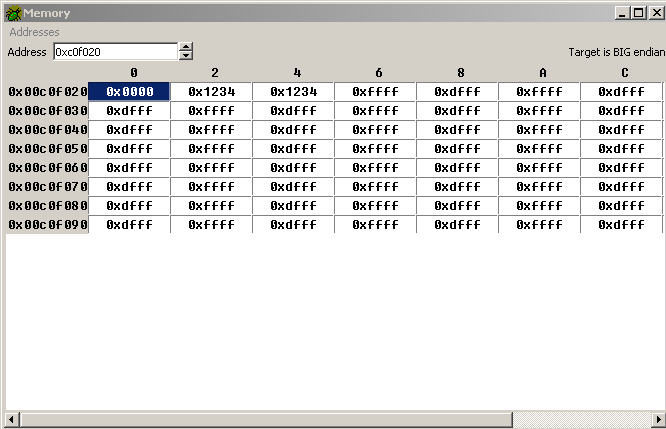The height and width of the screenshot is (429, 666).
Task: Select column 4 cell in row 0x00c0f070
Action: point(293,186)
